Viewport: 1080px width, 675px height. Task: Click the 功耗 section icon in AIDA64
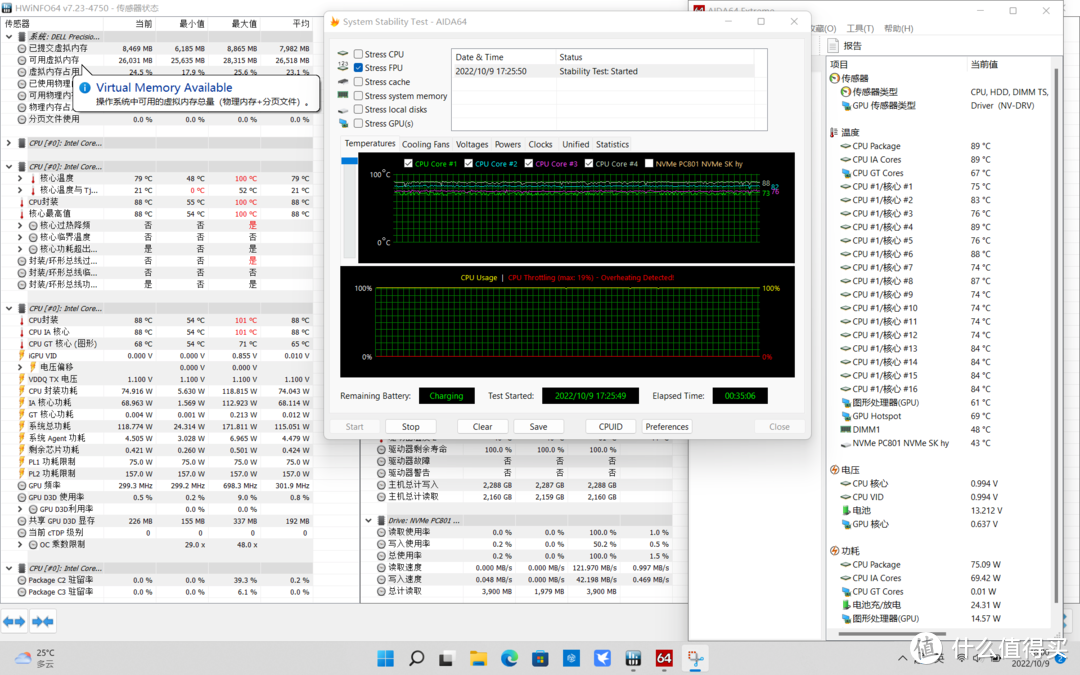835,551
